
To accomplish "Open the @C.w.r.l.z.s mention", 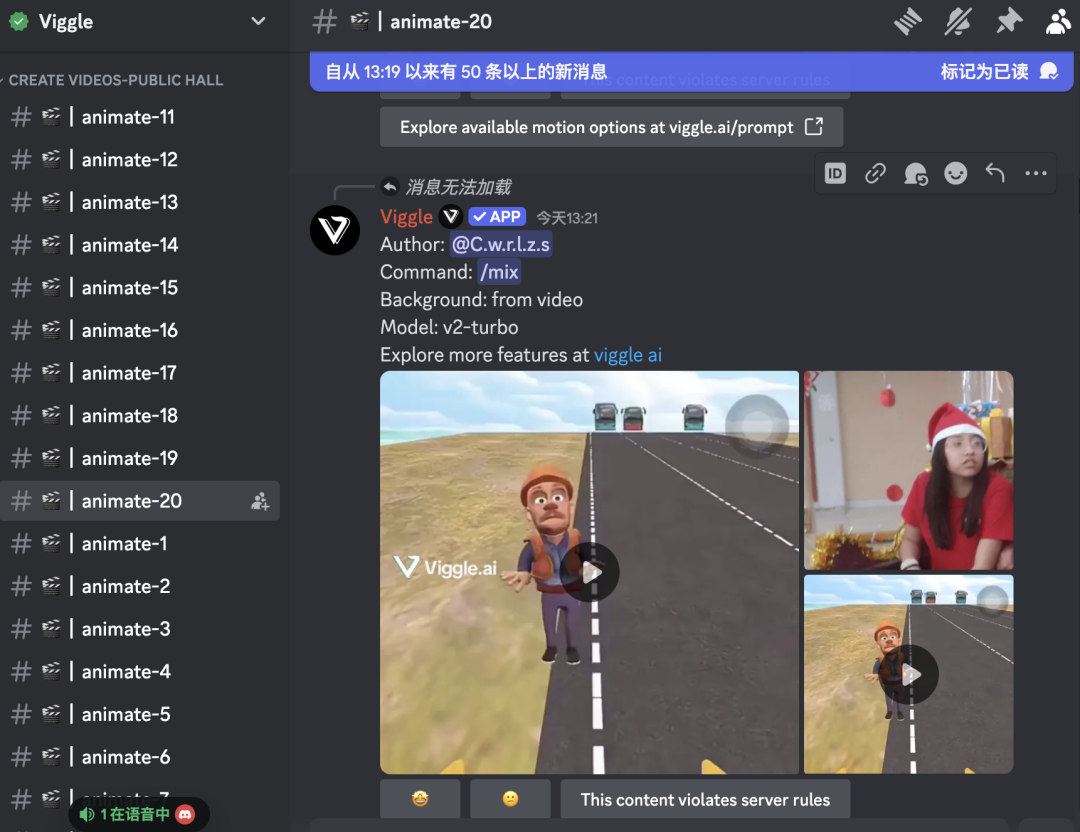I will coord(501,245).
